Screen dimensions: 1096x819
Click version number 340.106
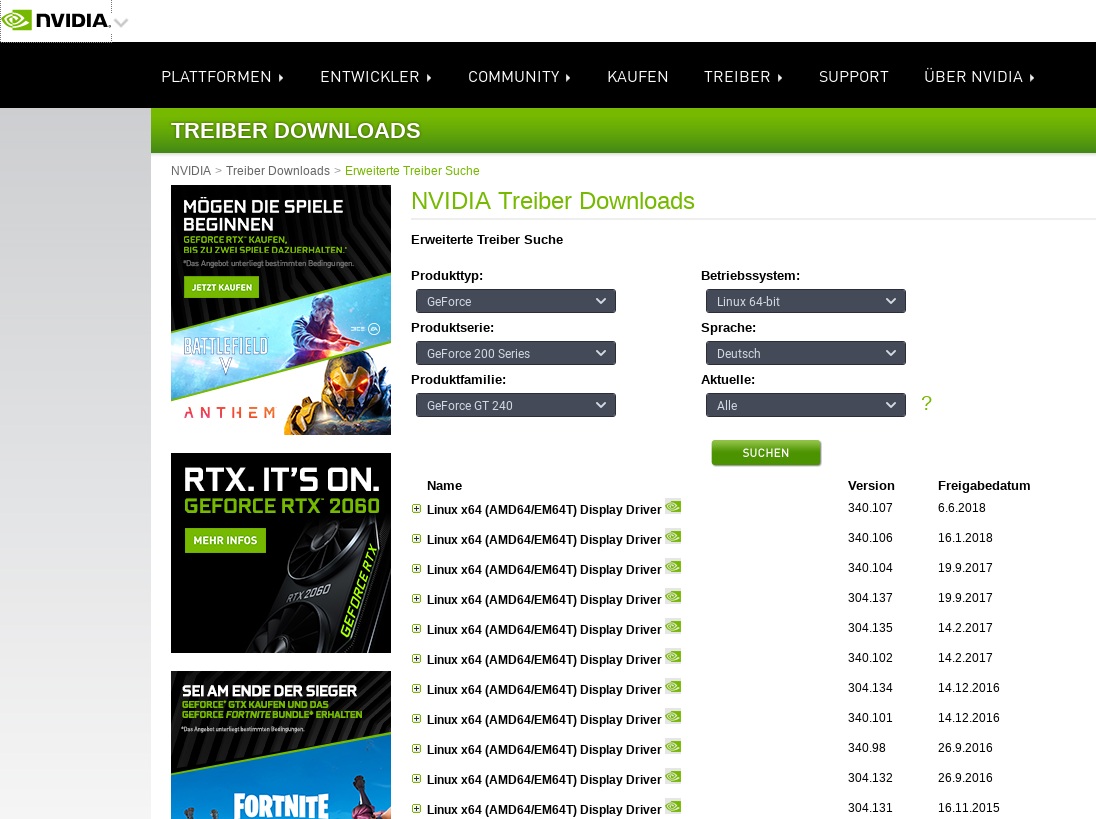(x=870, y=537)
